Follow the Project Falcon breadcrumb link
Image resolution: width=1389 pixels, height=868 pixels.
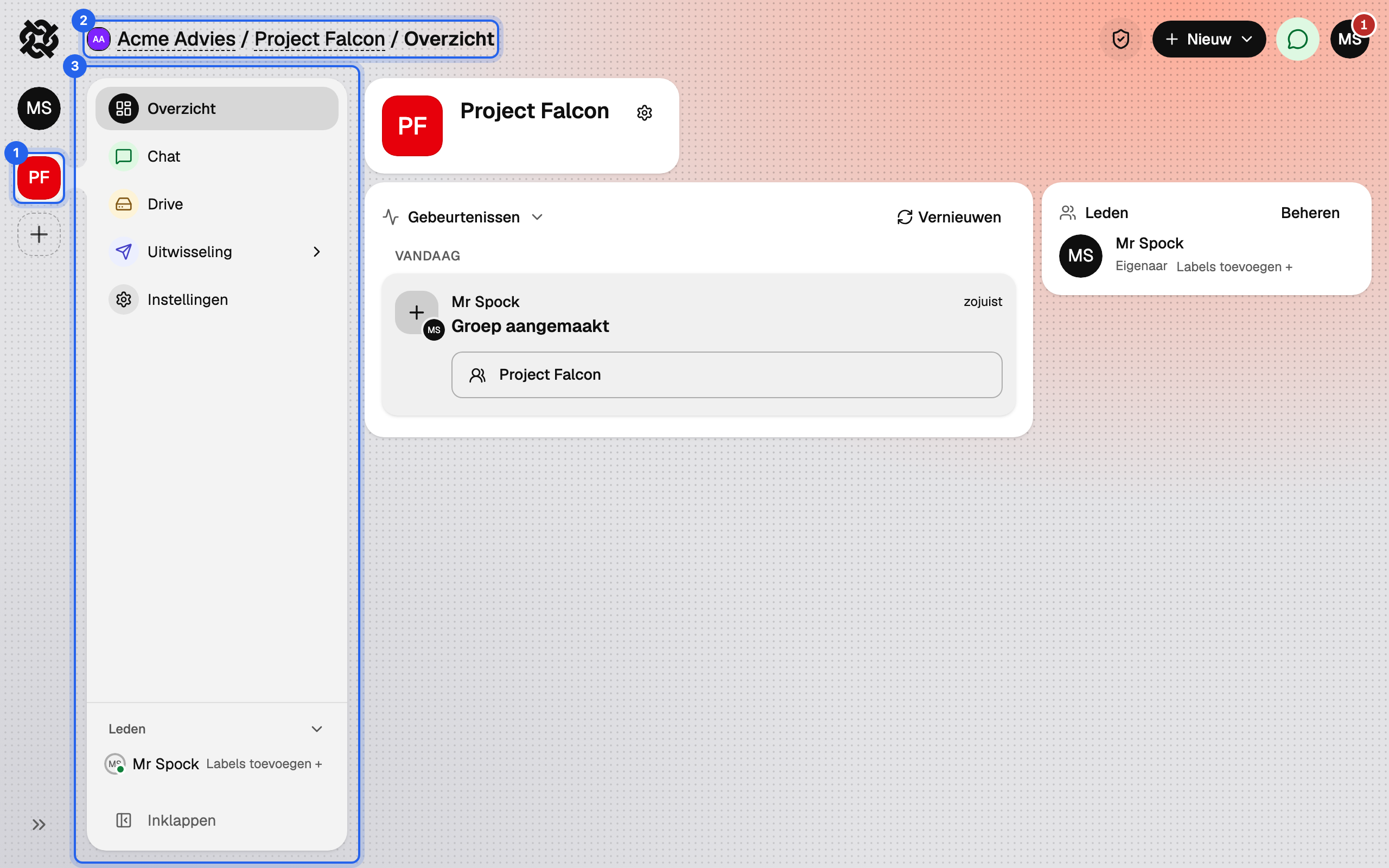[x=320, y=39]
